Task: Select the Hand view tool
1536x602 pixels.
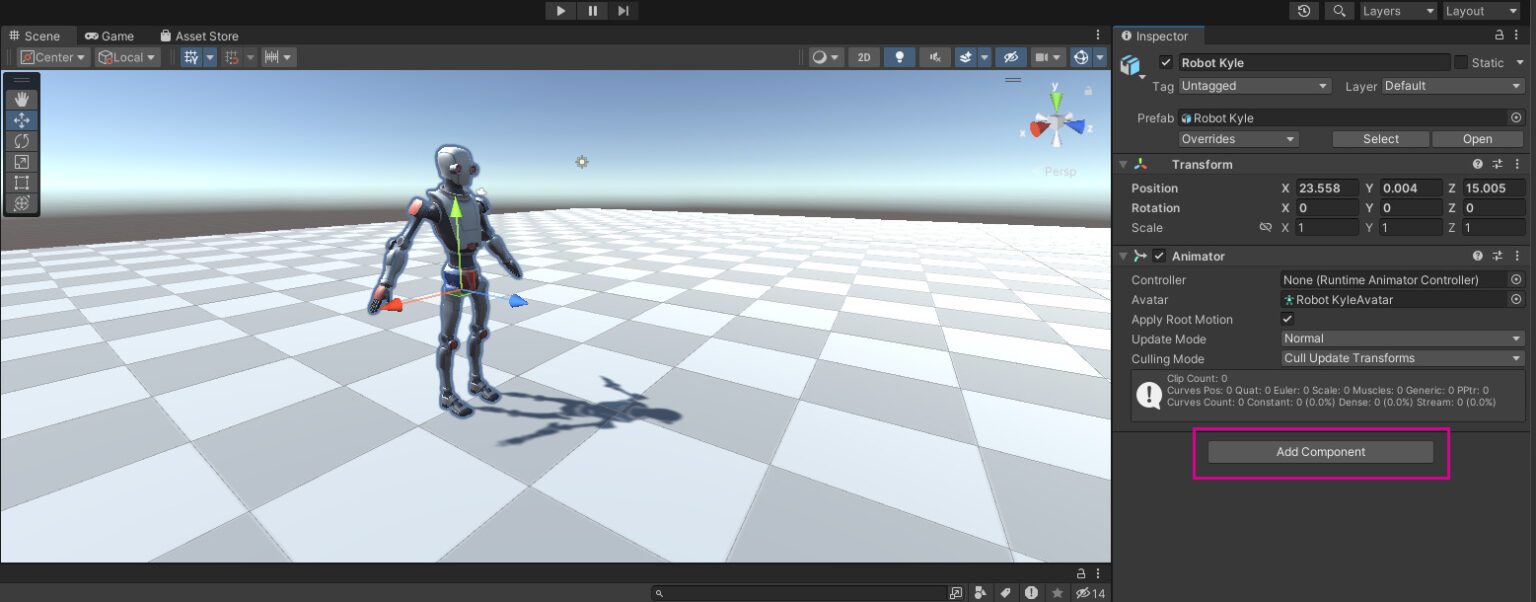Action: click(x=21, y=98)
